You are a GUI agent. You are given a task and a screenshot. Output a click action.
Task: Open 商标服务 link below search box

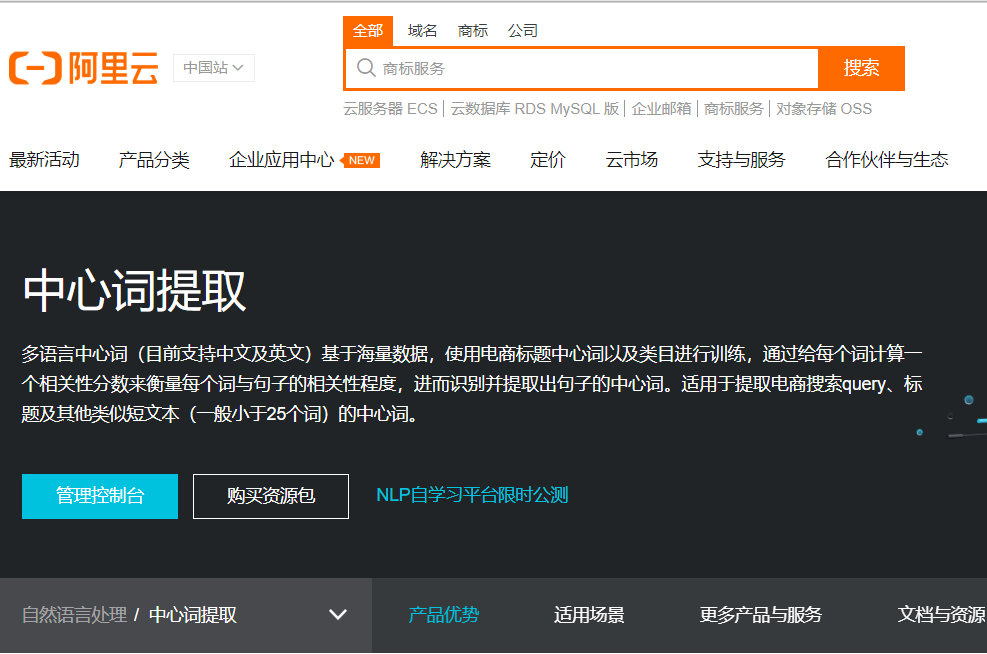click(x=733, y=109)
